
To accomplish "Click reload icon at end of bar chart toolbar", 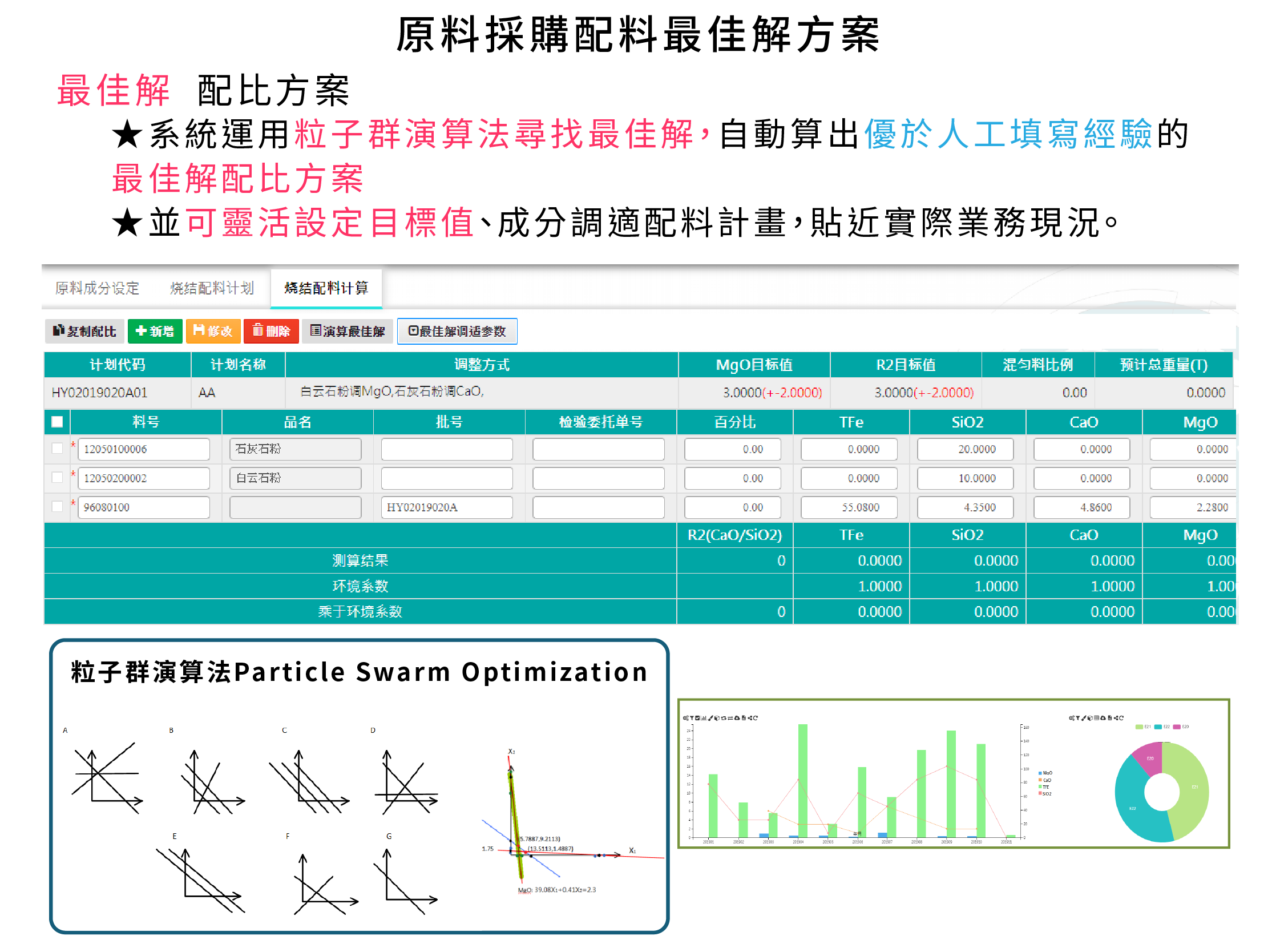I will (x=756, y=718).
